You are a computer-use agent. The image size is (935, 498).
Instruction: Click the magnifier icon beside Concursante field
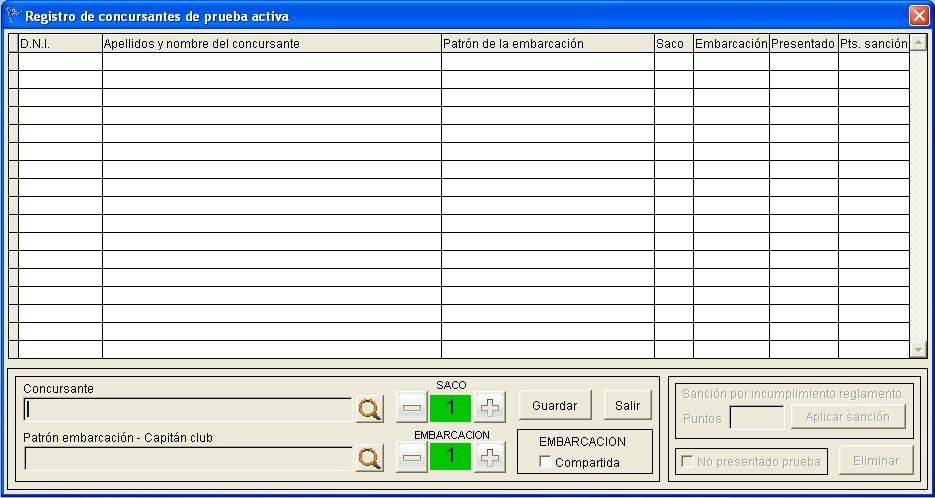370,408
